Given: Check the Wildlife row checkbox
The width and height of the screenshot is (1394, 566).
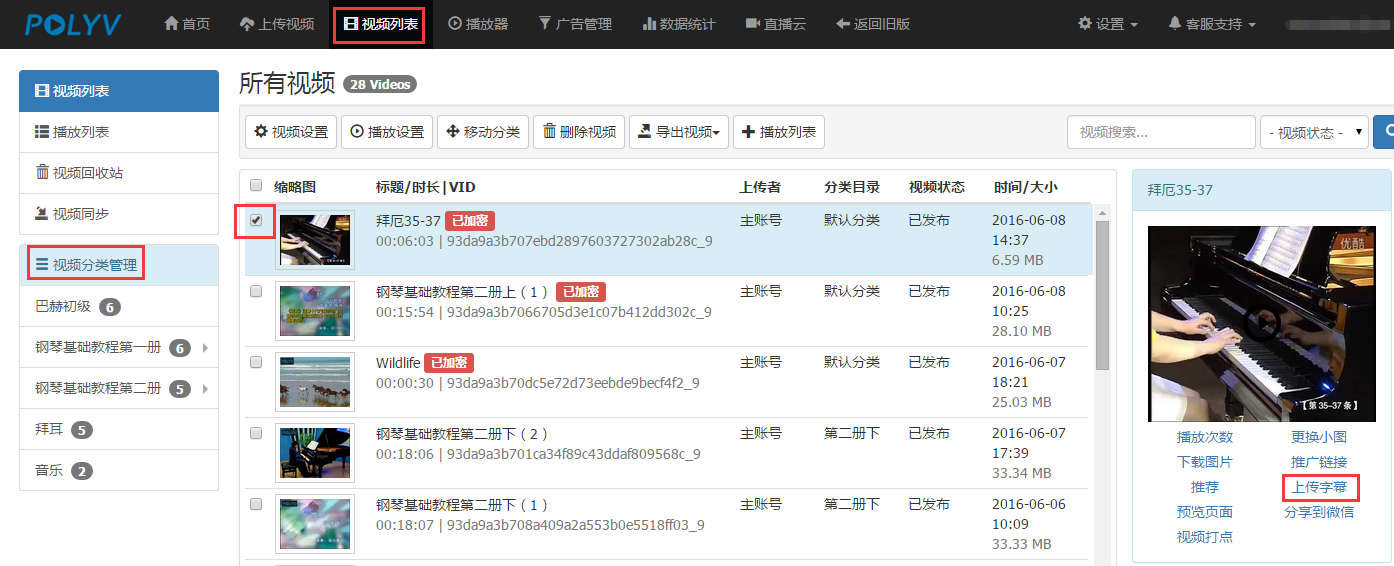Looking at the screenshot, I should point(256,362).
